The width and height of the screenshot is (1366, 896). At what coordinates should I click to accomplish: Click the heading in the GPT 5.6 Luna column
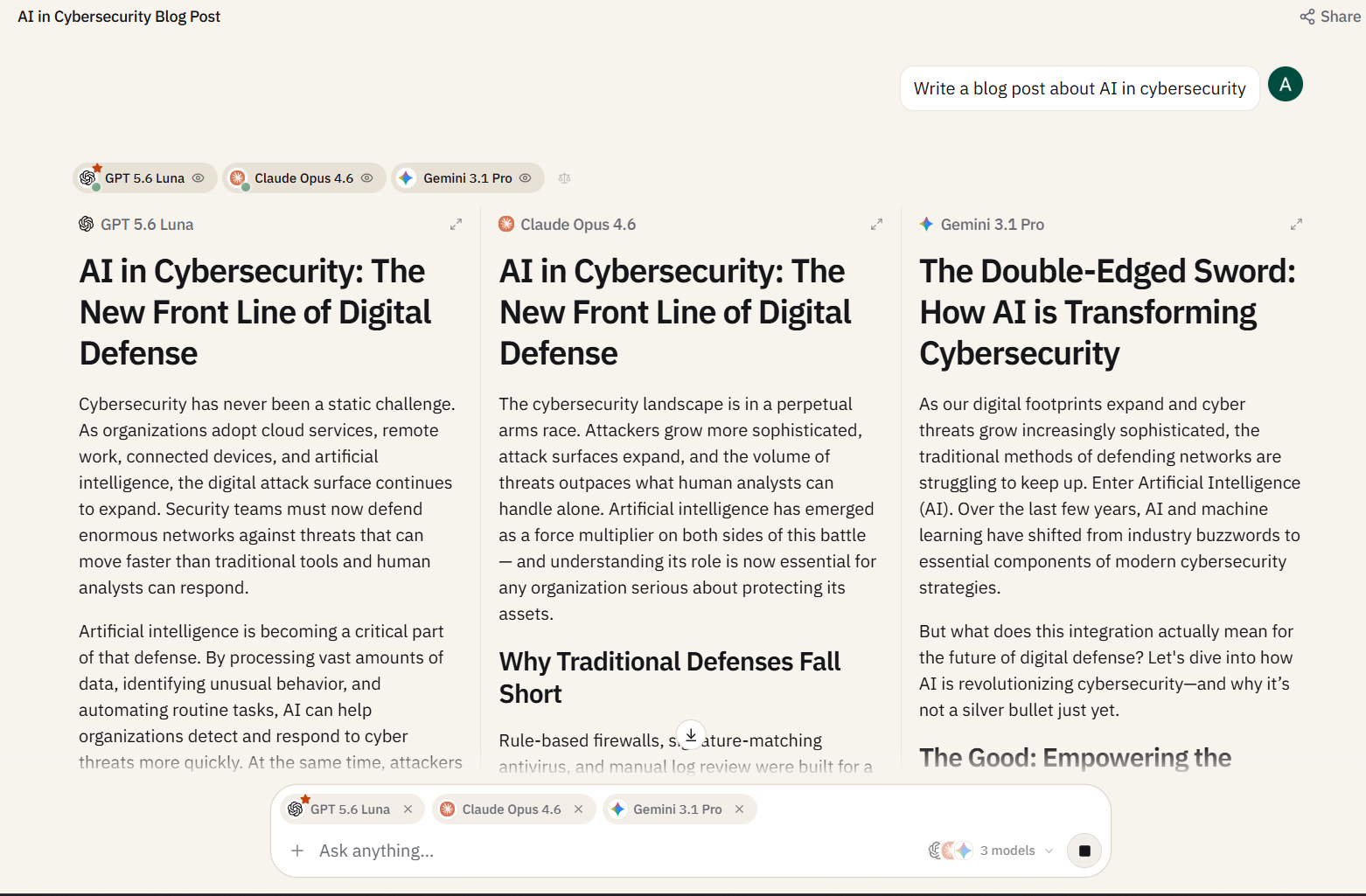[x=255, y=312]
